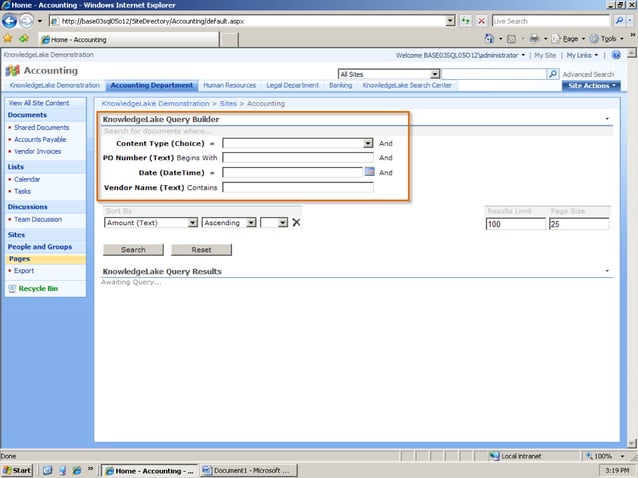Open the Export page link
This screenshot has height=478, width=638.
24,271
